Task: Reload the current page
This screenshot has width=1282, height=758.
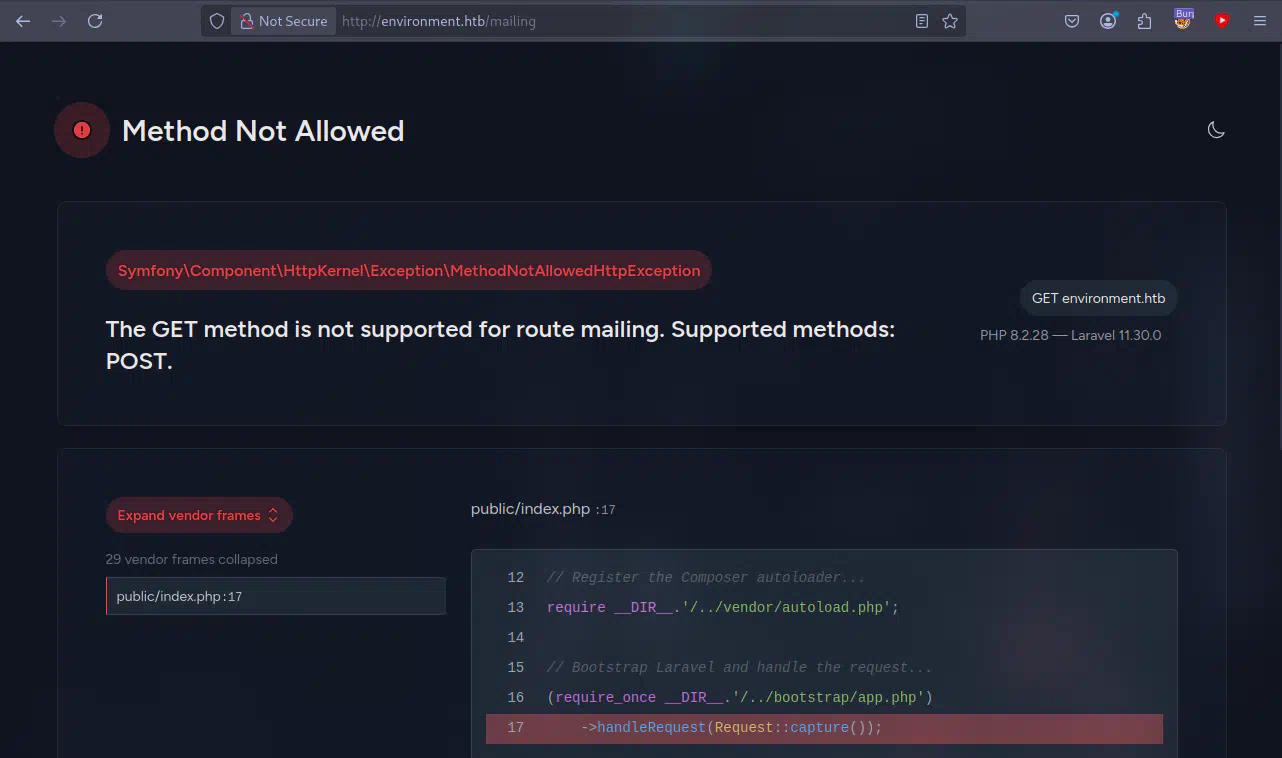Action: coord(95,21)
